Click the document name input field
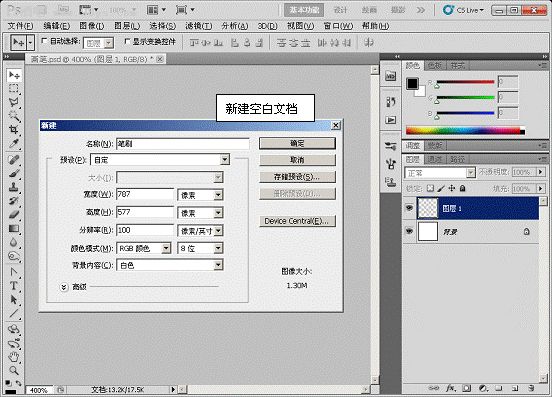The height and width of the screenshot is (397, 552). pyautogui.click(x=182, y=144)
